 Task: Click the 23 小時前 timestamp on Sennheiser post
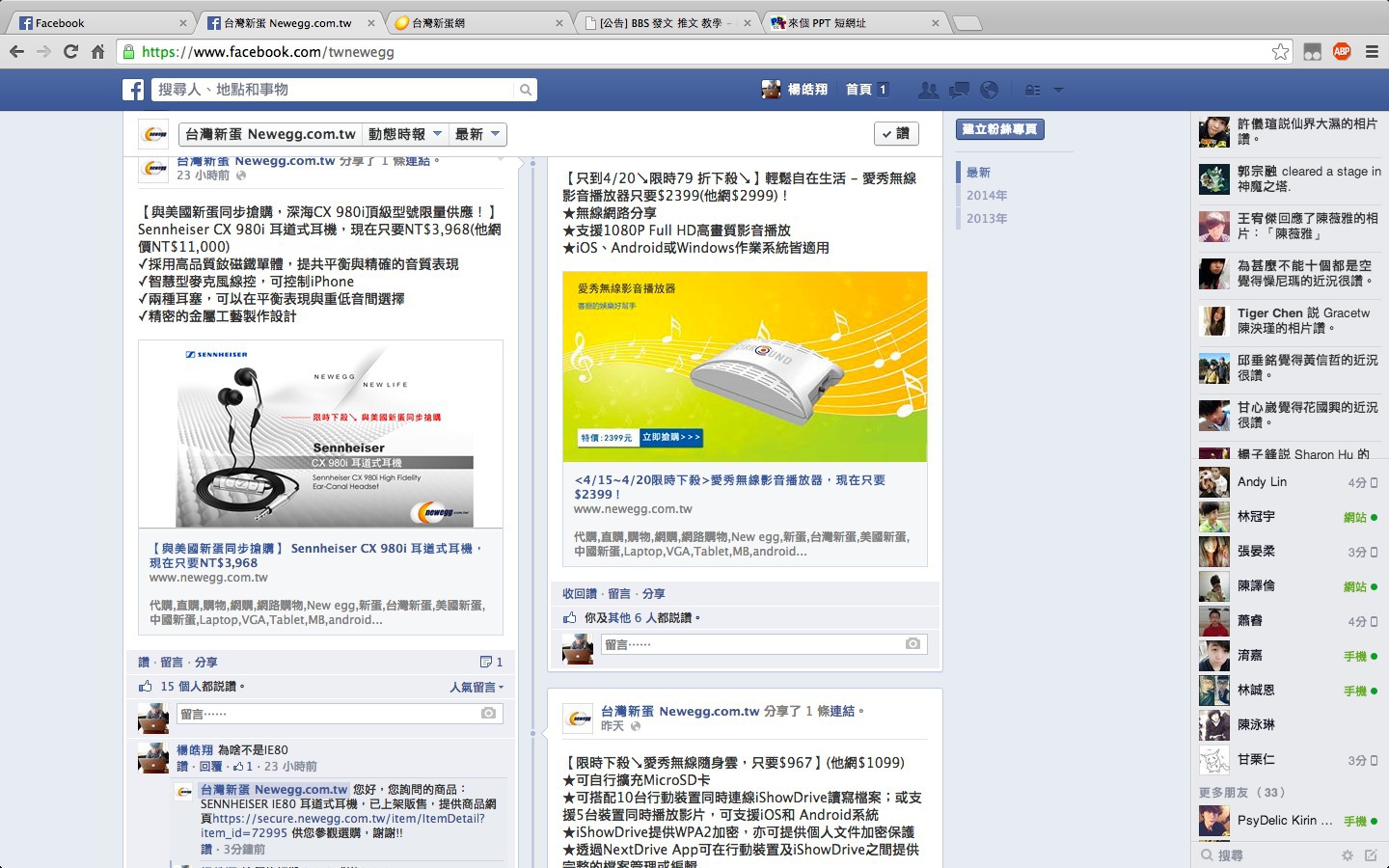click(x=204, y=176)
